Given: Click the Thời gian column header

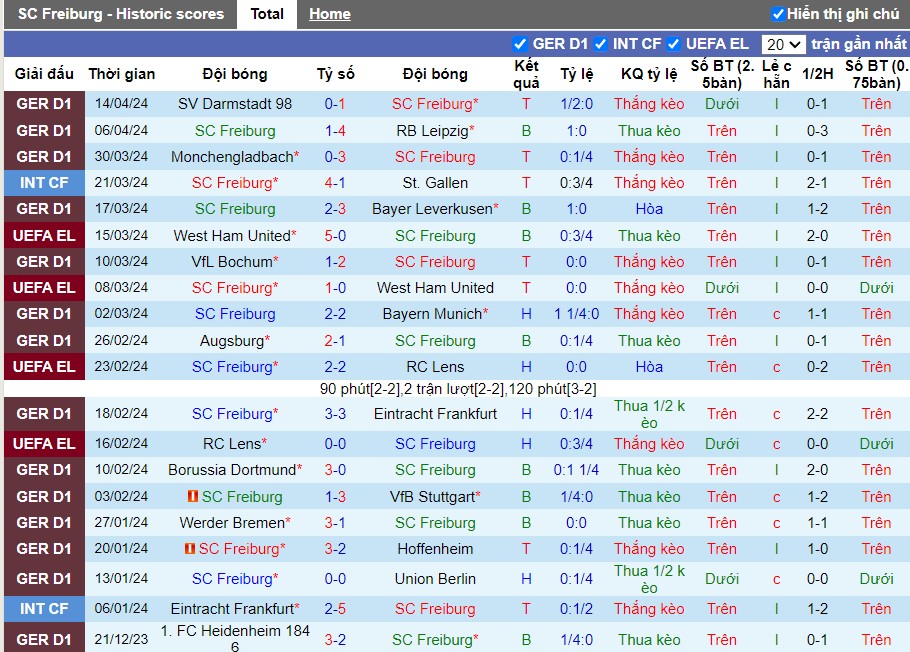Looking at the screenshot, I should pyautogui.click(x=121, y=74).
